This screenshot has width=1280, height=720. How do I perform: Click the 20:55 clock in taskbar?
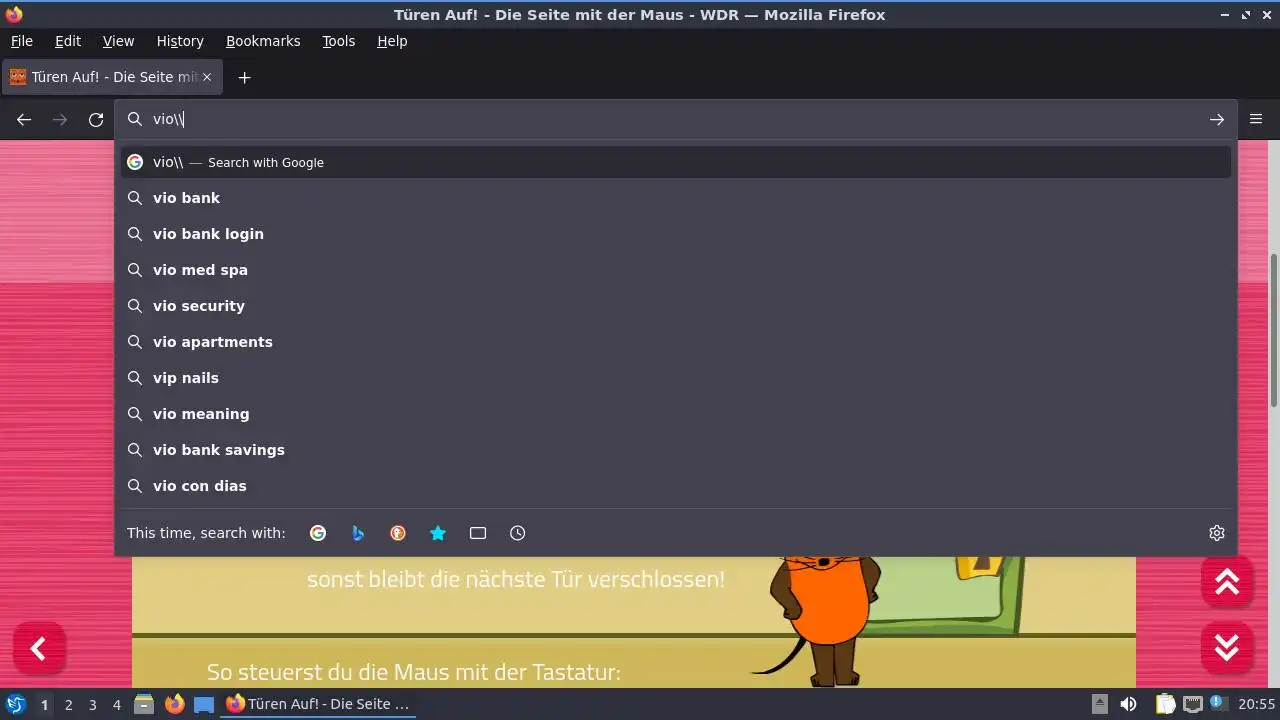1257,704
